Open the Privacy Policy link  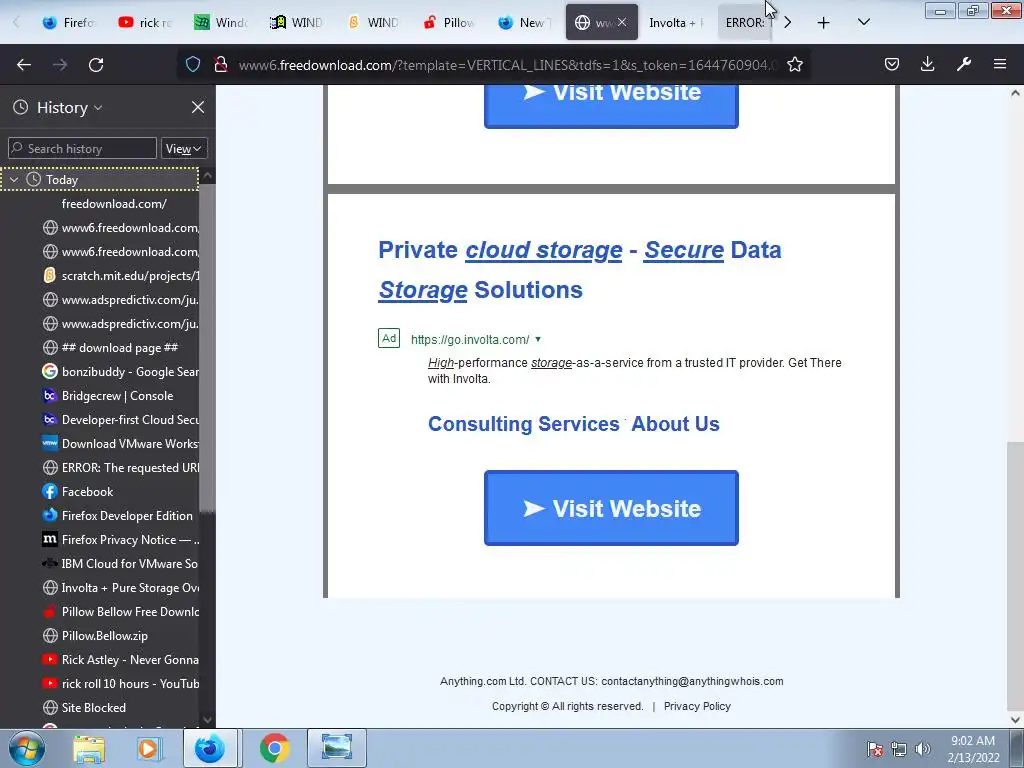point(697,706)
